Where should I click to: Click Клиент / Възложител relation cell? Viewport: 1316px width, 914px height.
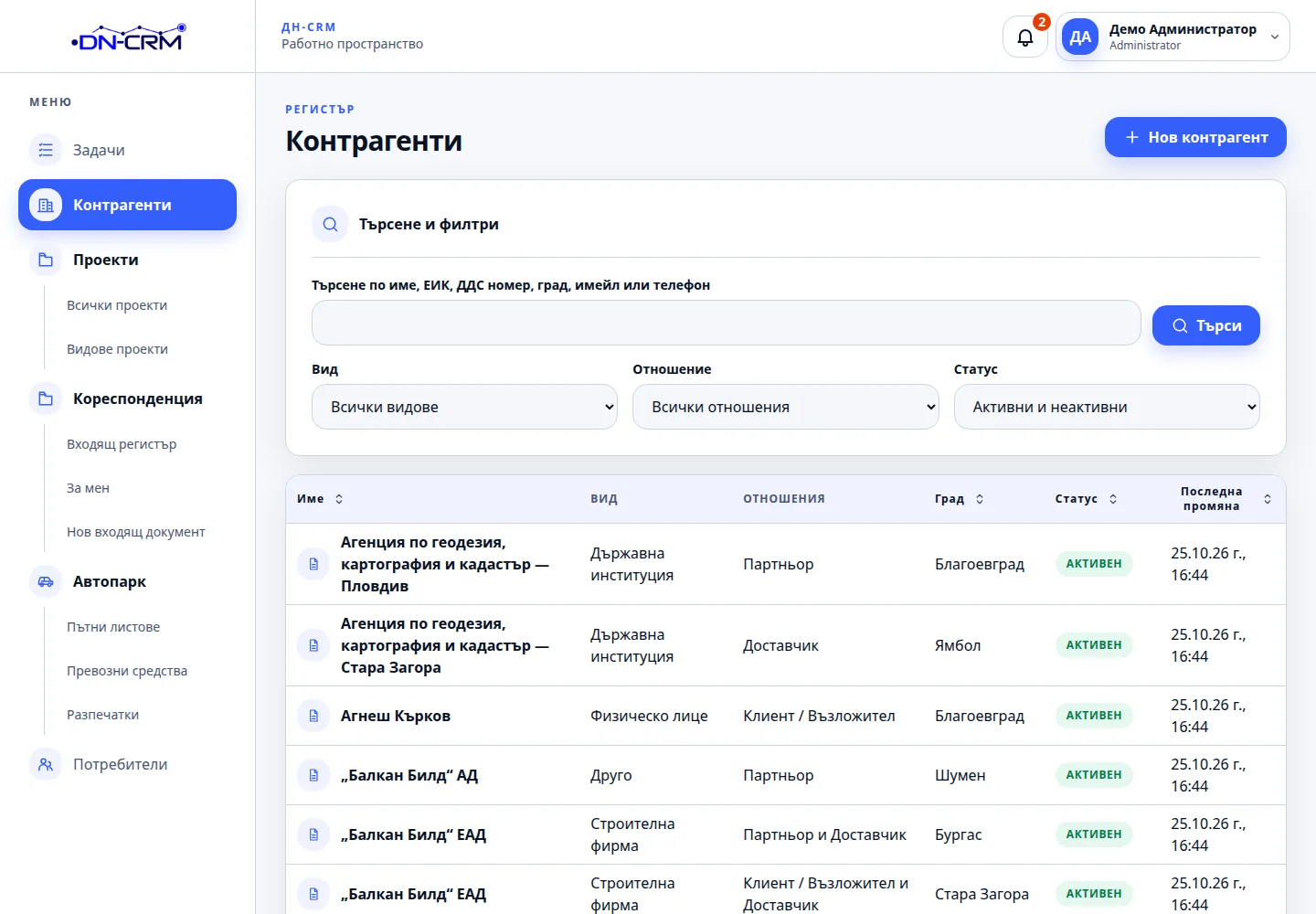(819, 716)
